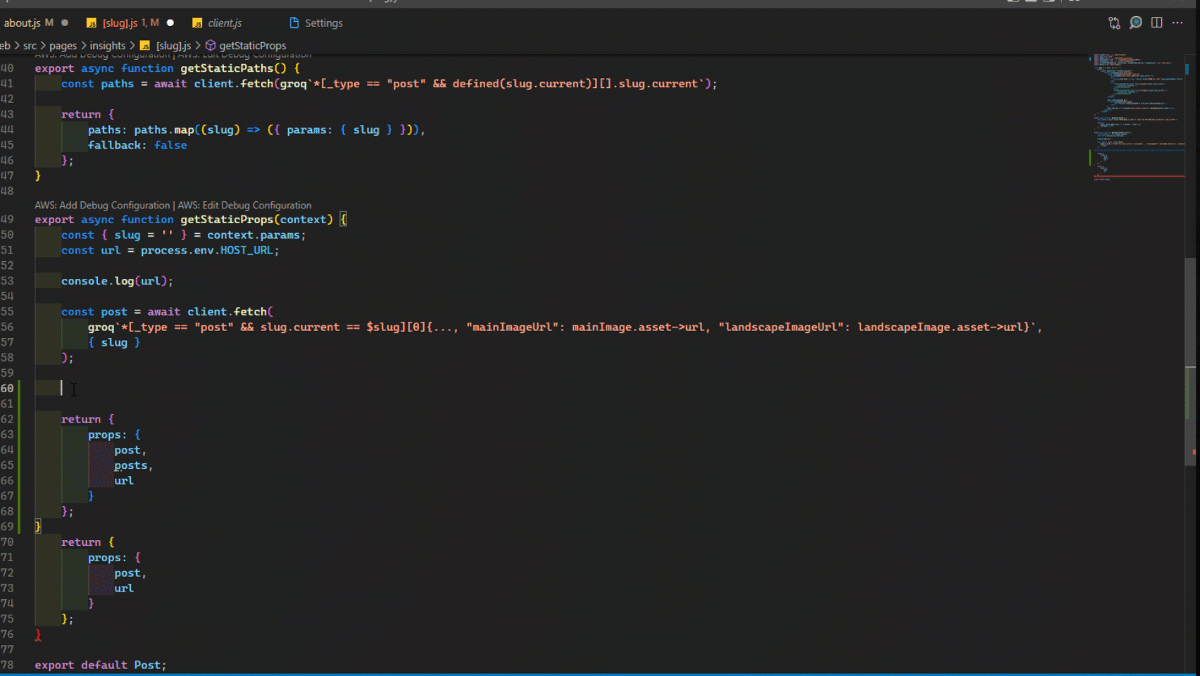Click line number 78 in the gutter
Image resolution: width=1200 pixels, height=676 pixels.
click(8, 665)
